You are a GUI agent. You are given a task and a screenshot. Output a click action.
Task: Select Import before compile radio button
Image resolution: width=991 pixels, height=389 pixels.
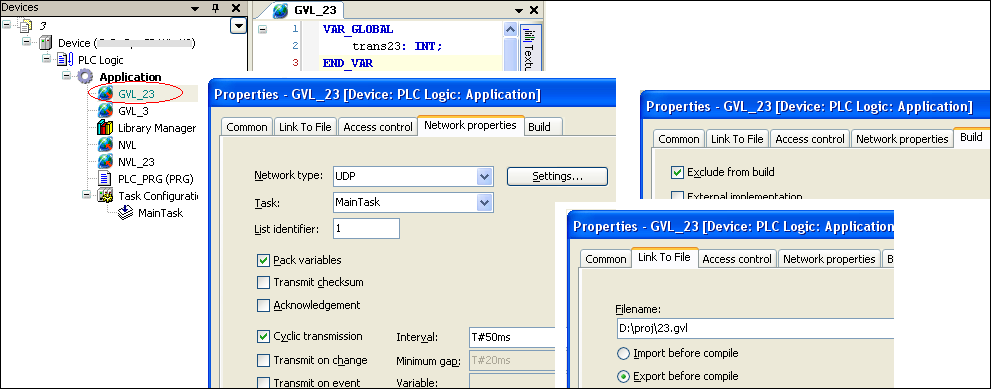[623, 353]
